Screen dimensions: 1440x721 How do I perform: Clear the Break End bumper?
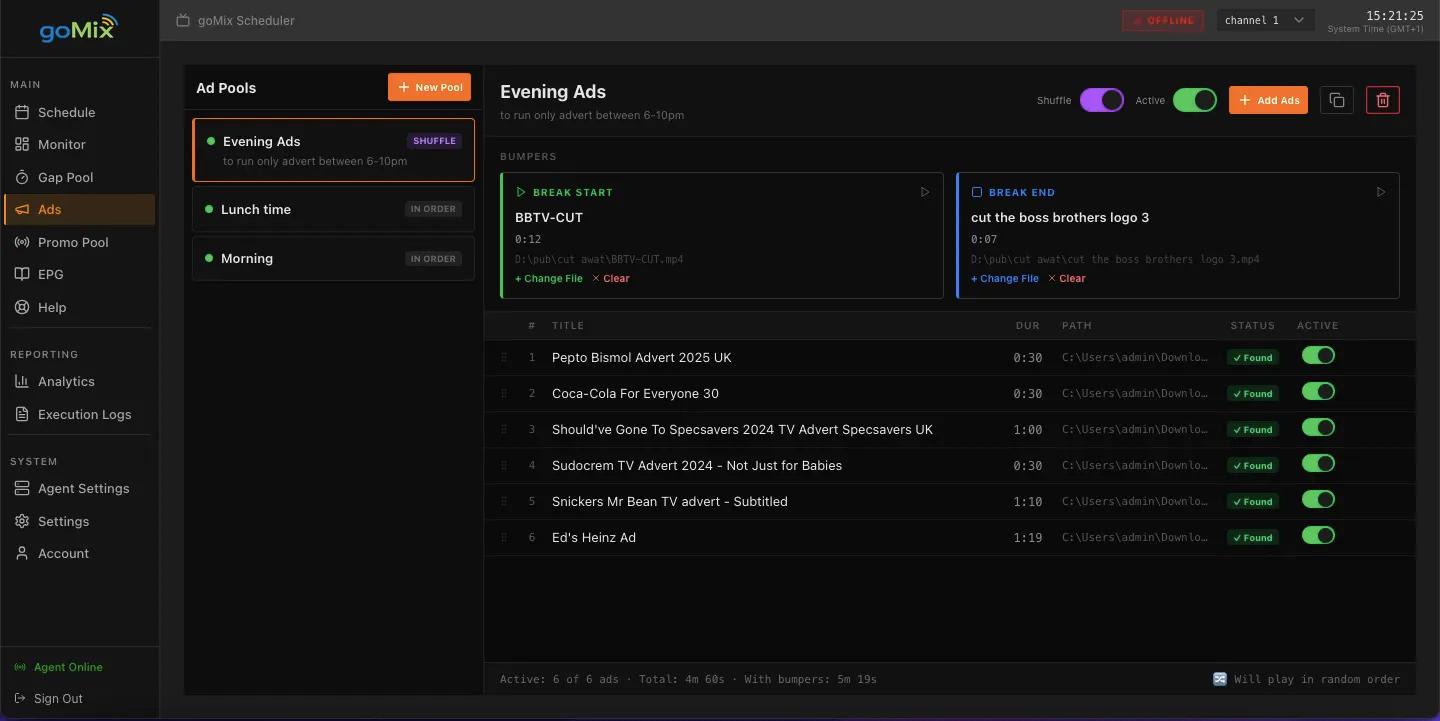coord(1067,279)
